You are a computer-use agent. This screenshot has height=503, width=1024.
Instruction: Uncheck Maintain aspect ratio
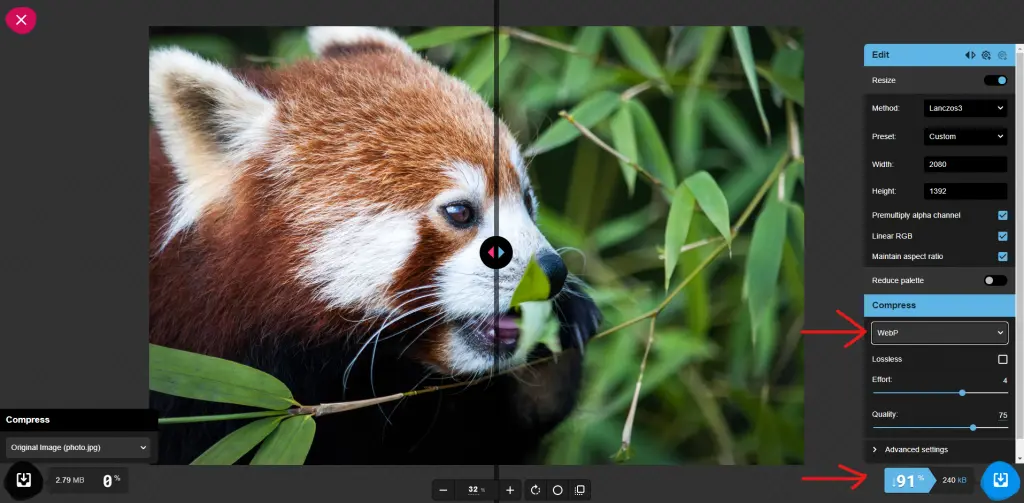[x=1002, y=257]
